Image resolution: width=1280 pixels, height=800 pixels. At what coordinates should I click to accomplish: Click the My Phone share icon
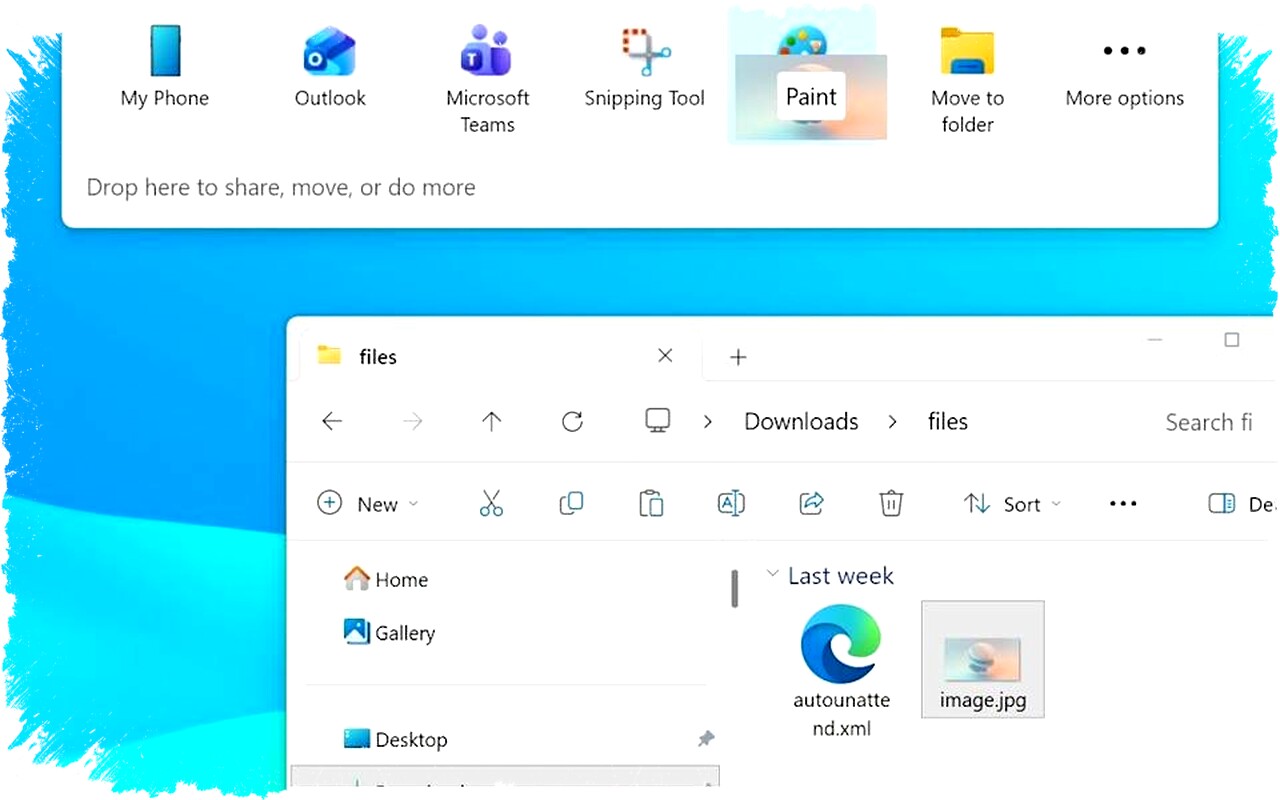pyautogui.click(x=165, y=52)
